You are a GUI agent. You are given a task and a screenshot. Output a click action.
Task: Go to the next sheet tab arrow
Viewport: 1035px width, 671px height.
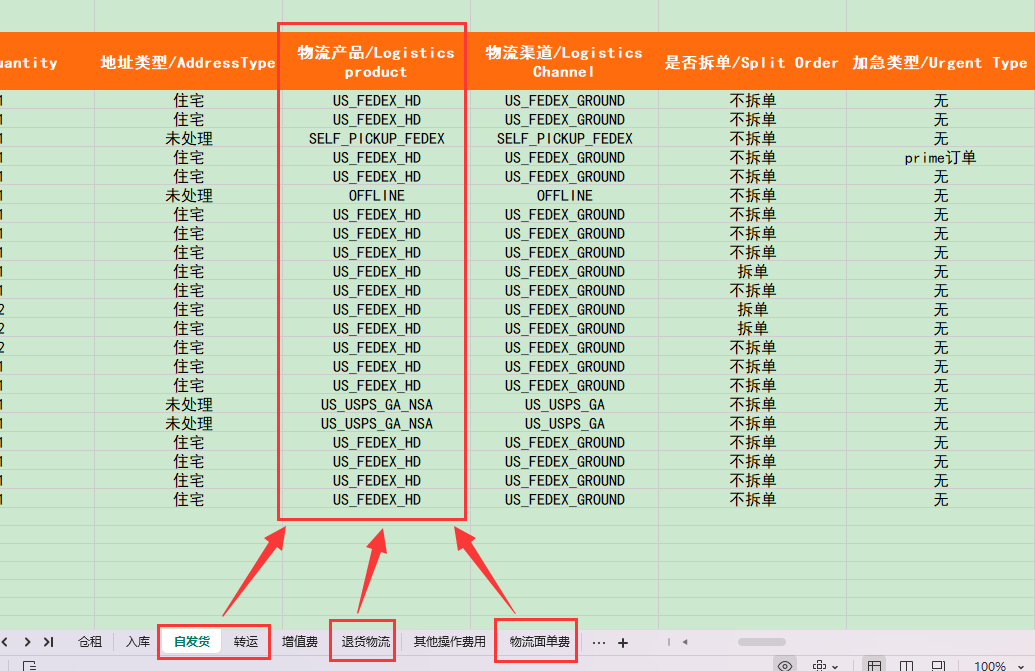tap(27, 641)
